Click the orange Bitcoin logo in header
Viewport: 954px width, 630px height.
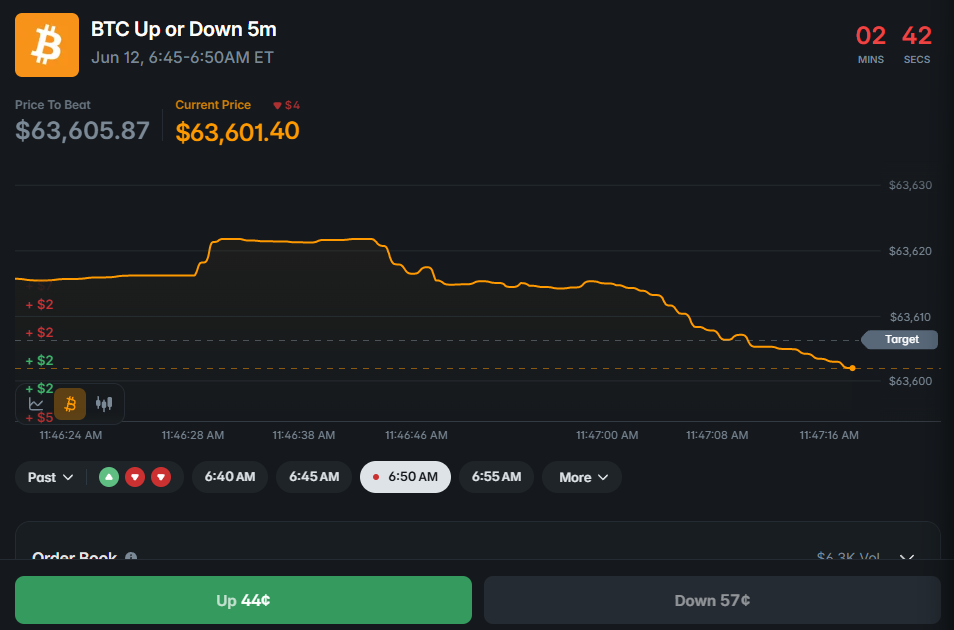click(47, 45)
